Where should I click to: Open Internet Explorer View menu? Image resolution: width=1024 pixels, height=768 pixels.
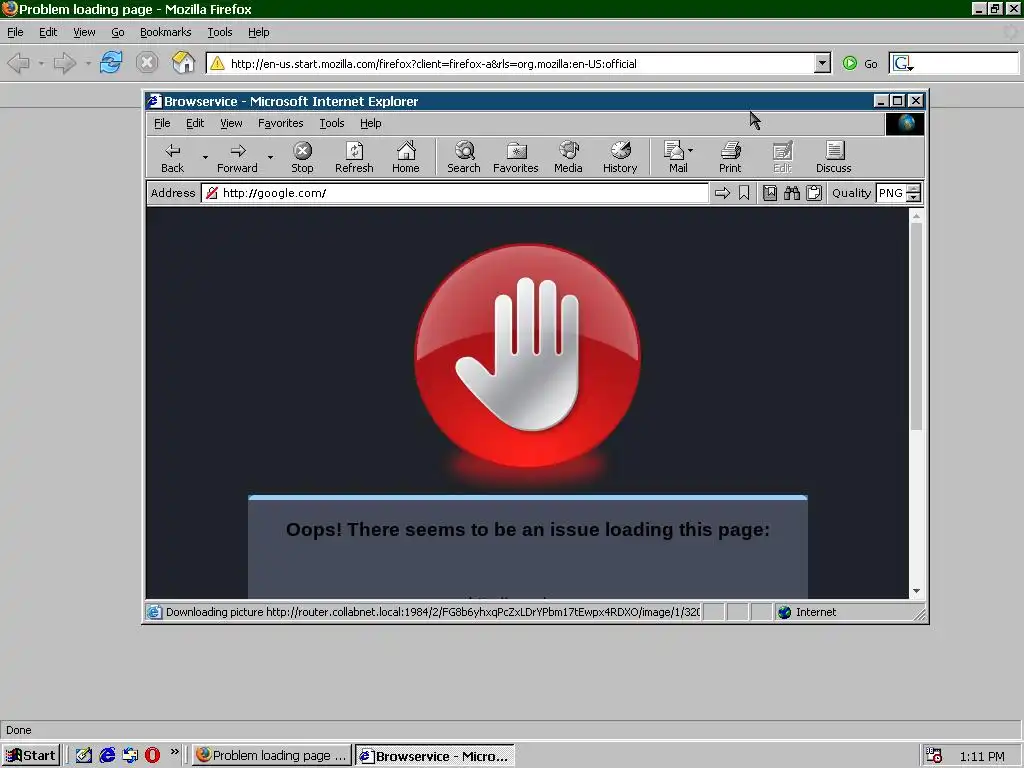[x=231, y=123]
